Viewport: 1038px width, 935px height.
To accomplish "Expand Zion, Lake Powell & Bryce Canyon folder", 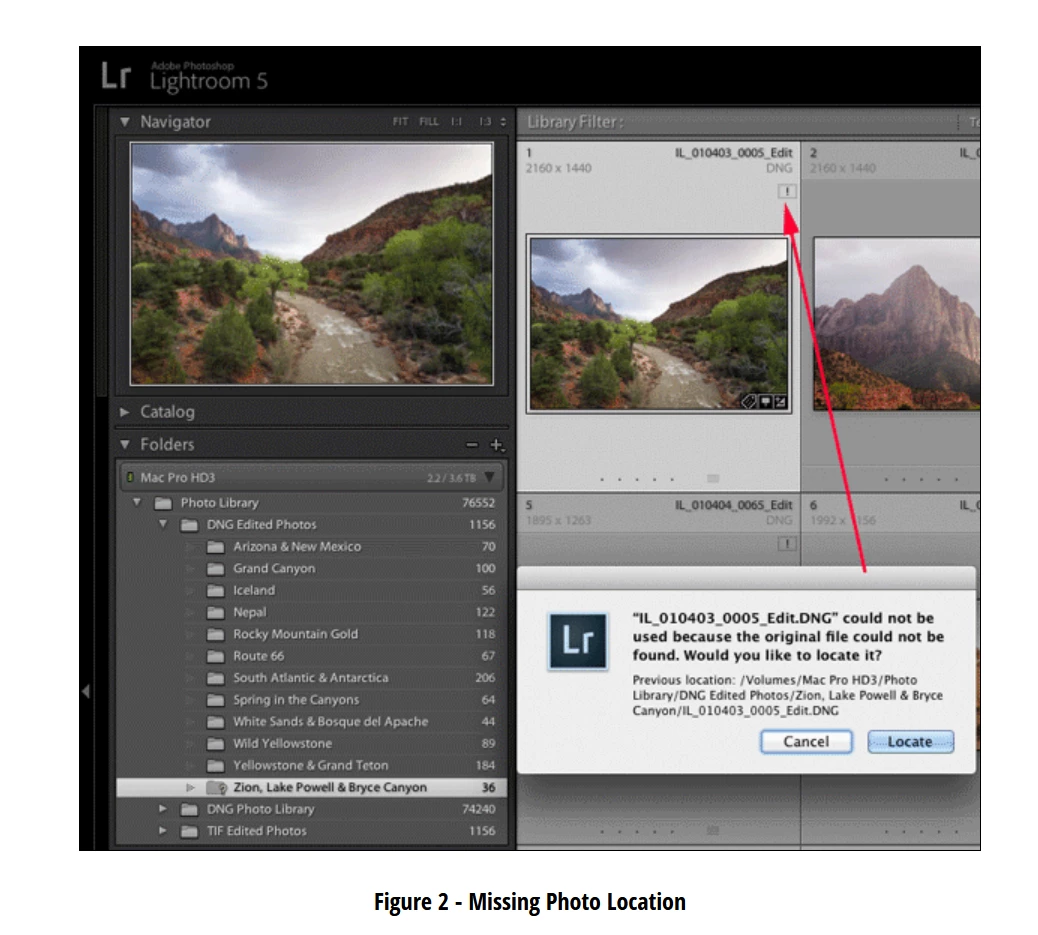I will click(x=190, y=787).
